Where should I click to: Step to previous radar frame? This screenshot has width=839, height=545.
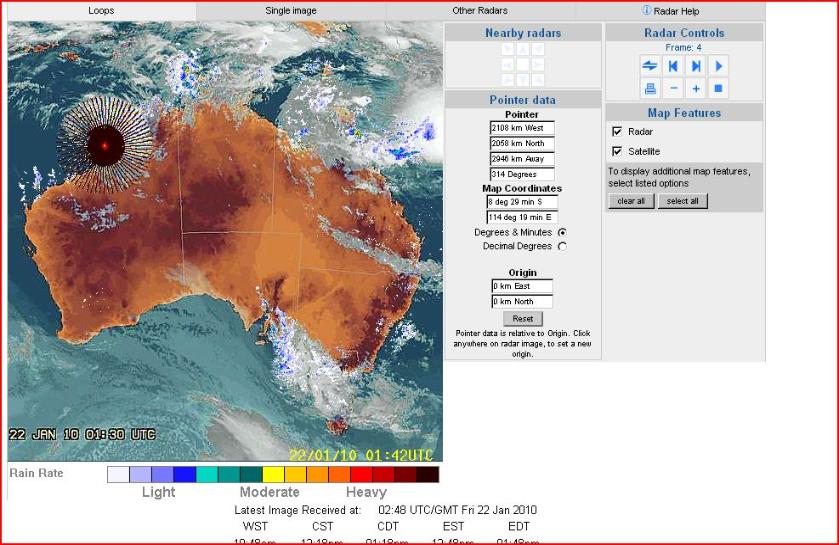[673, 66]
